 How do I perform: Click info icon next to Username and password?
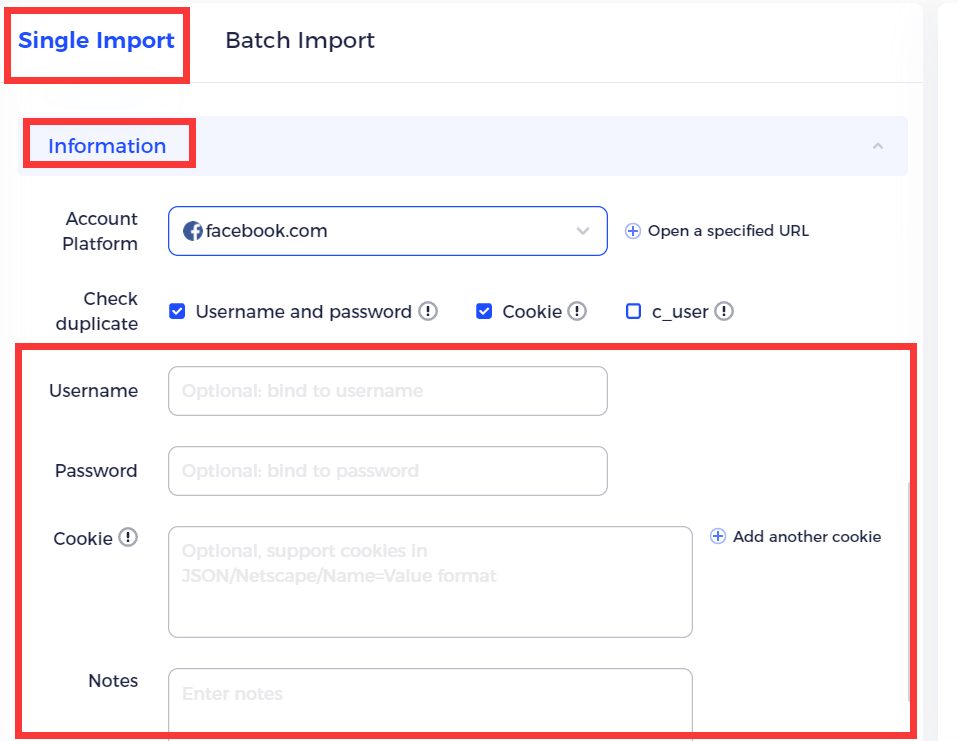pyautogui.click(x=428, y=311)
